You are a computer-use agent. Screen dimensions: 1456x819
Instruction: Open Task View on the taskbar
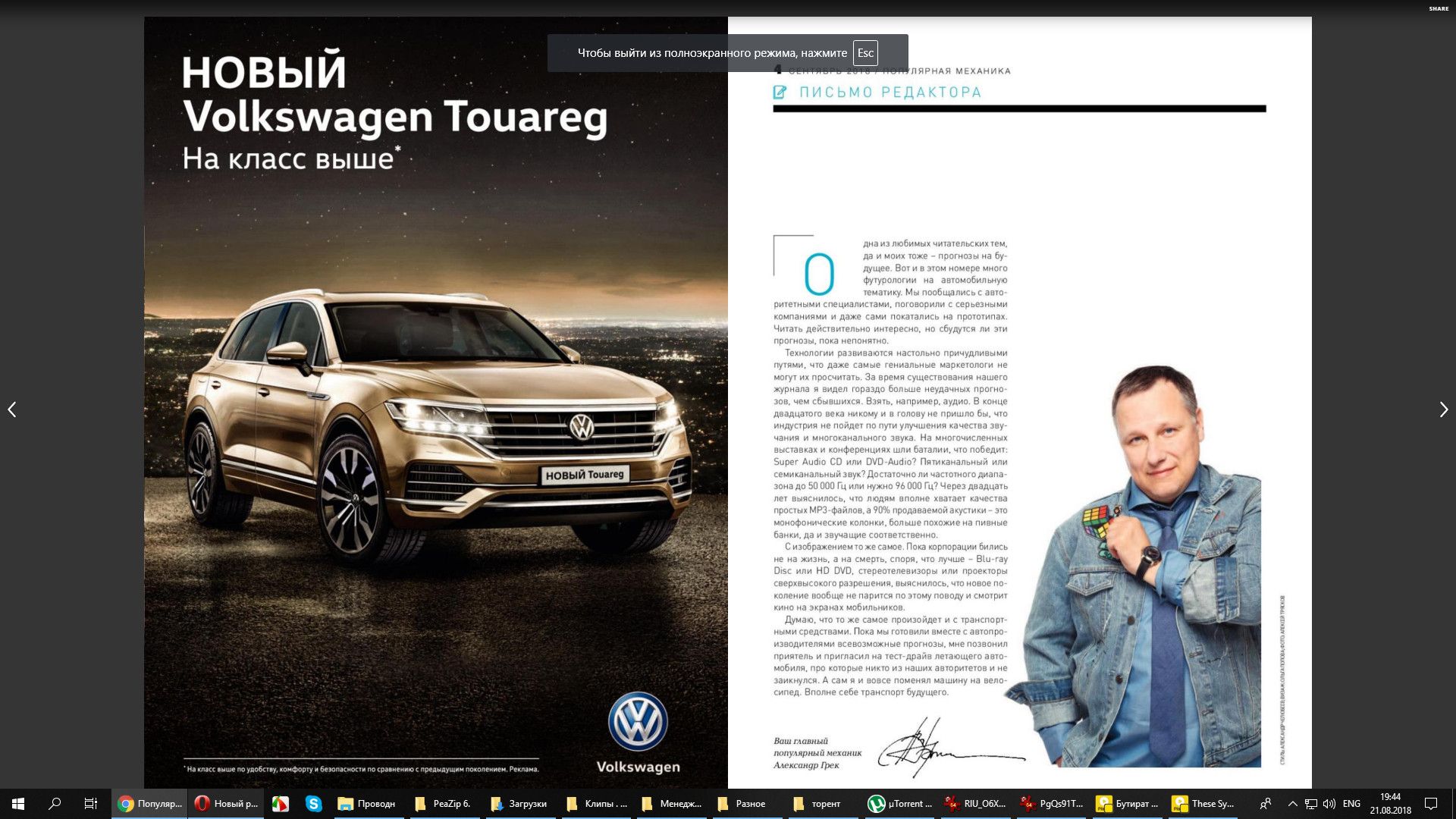tap(91, 804)
